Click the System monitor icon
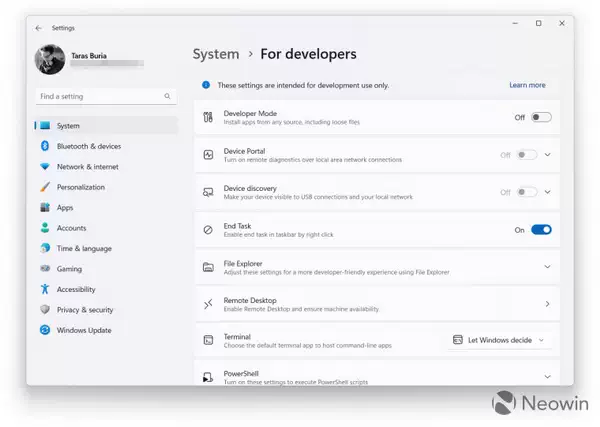This screenshot has height=427, width=600. pyautogui.click(x=45, y=125)
